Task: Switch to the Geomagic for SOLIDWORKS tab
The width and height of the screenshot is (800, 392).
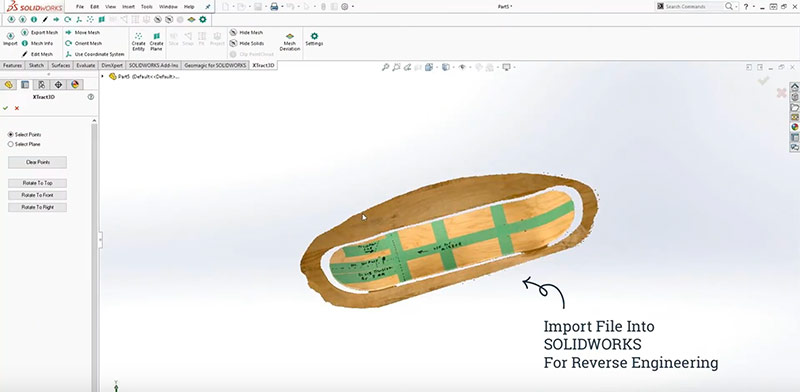Action: (x=215, y=65)
